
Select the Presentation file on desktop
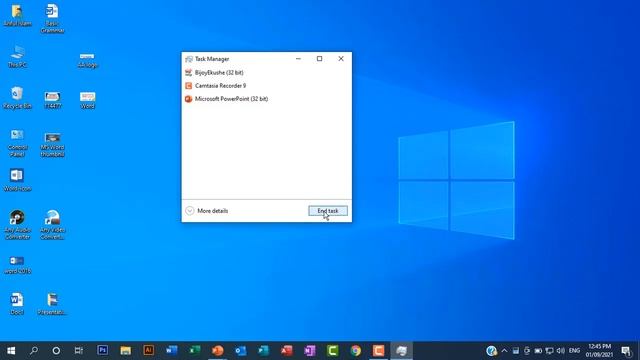53,304
